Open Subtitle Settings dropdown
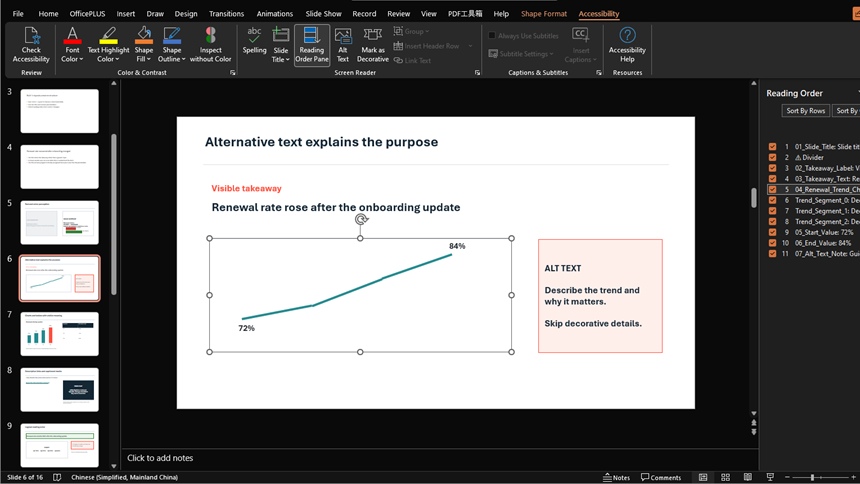 click(x=551, y=54)
